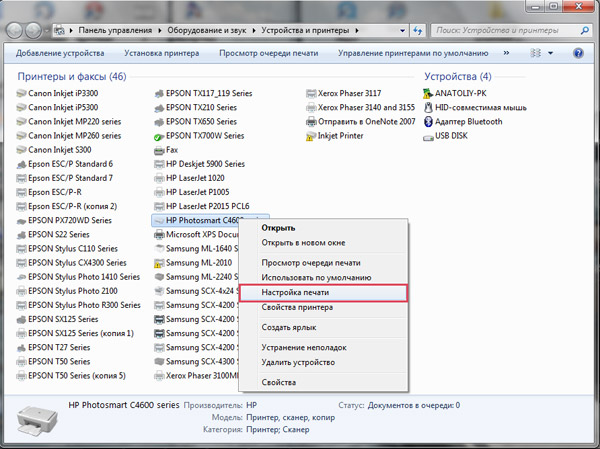Open the address bar history dropdown arrow
This screenshot has height=449, width=600.
pos(402,31)
